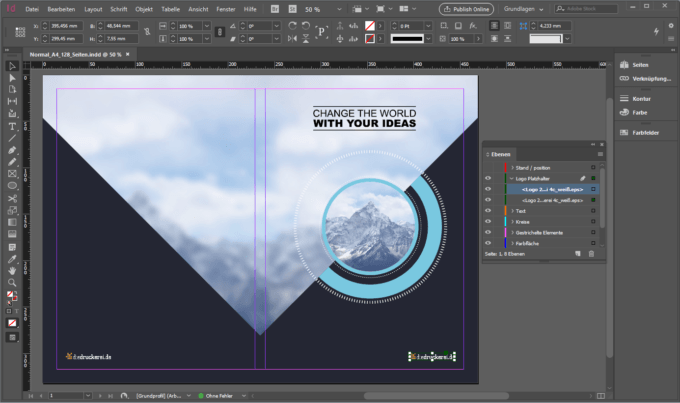Viewport: 680px width, 403px height.
Task: Select the Rectangle Frame tool
Action: pos(12,174)
